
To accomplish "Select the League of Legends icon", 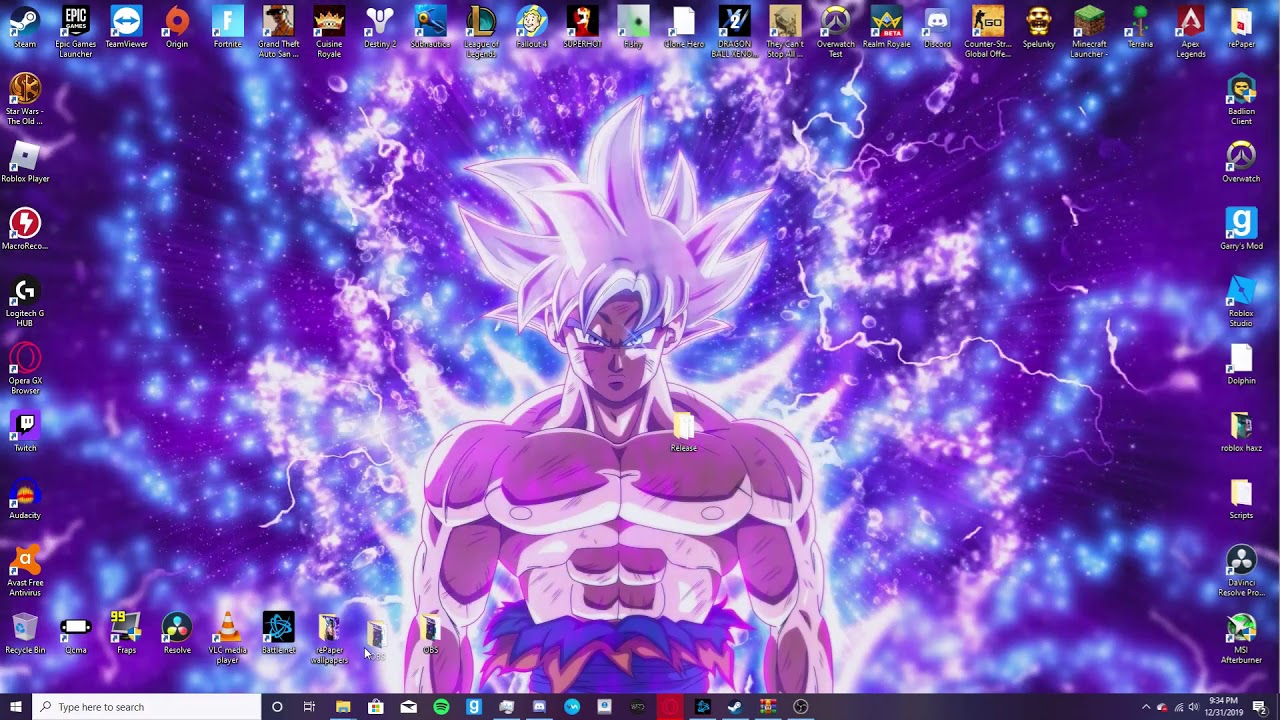I will [x=481, y=31].
